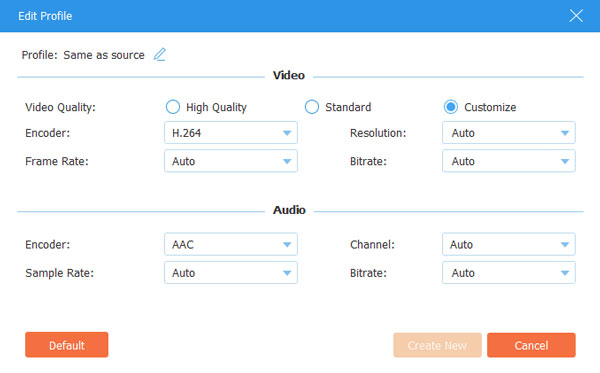Click the 'Video Quality:' label

tap(60, 108)
